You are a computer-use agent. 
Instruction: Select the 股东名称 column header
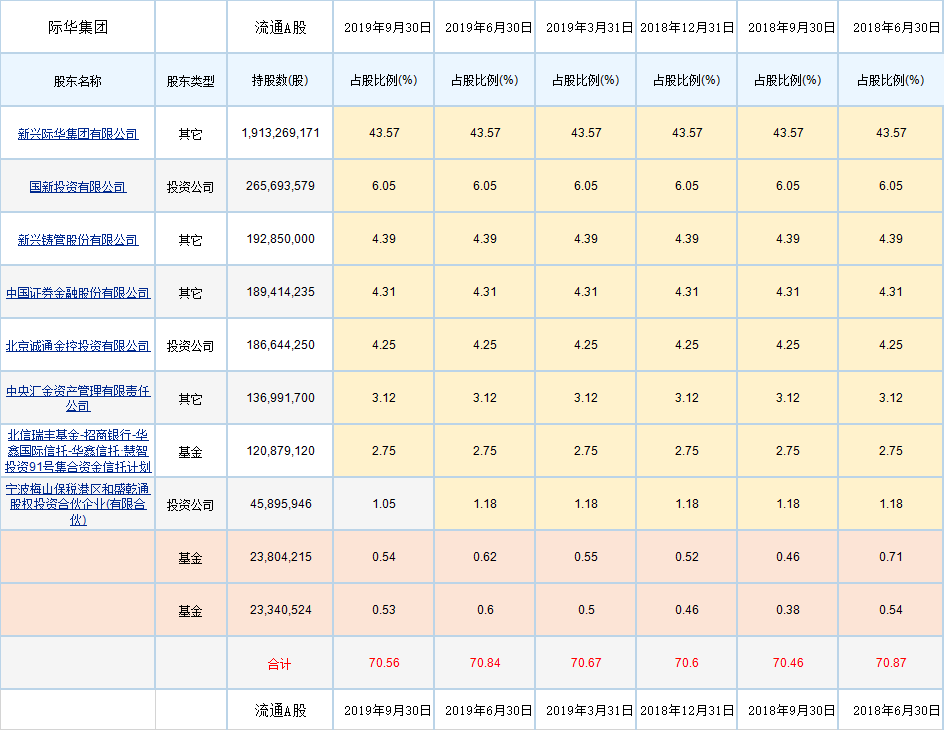(78, 81)
